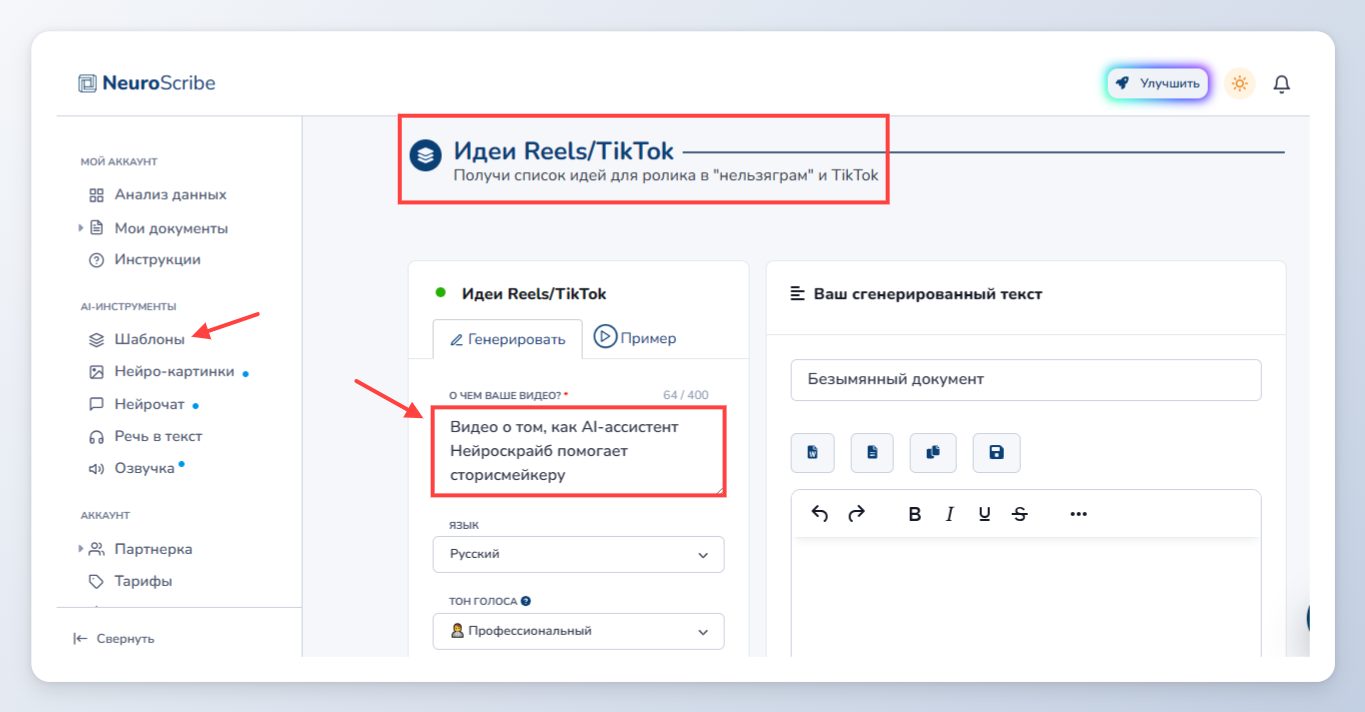Open Тарифы pricing page
This screenshot has height=712, width=1365.
click(143, 581)
